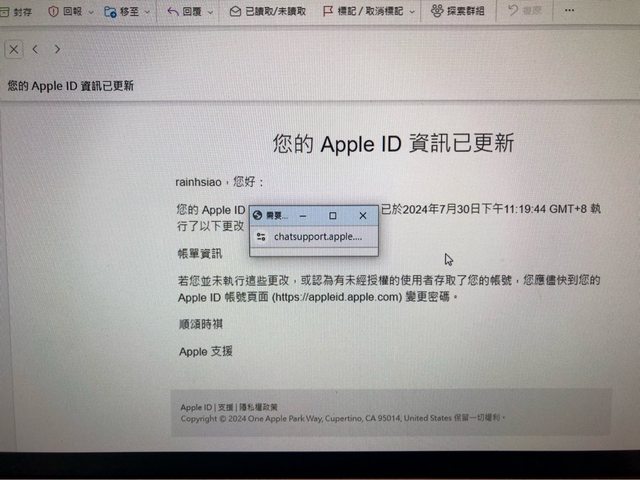Click the Archive (封存) button
The image size is (640, 480).
click(x=18, y=12)
